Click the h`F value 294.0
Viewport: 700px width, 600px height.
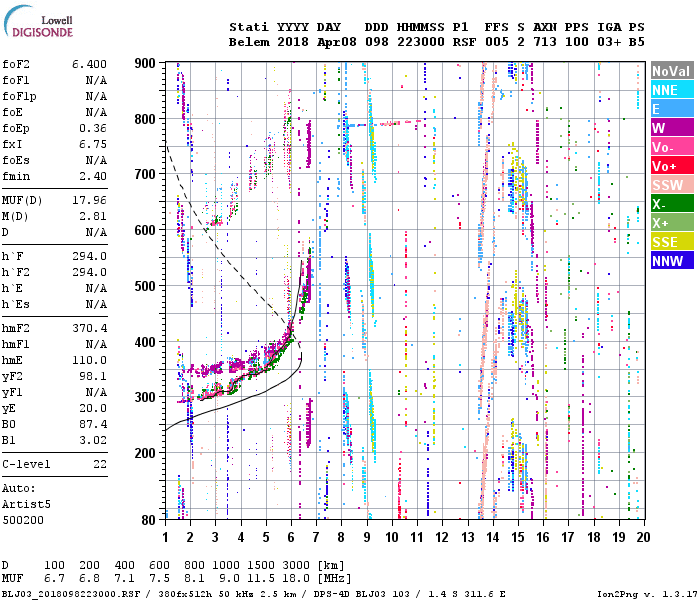pyautogui.click(x=89, y=256)
